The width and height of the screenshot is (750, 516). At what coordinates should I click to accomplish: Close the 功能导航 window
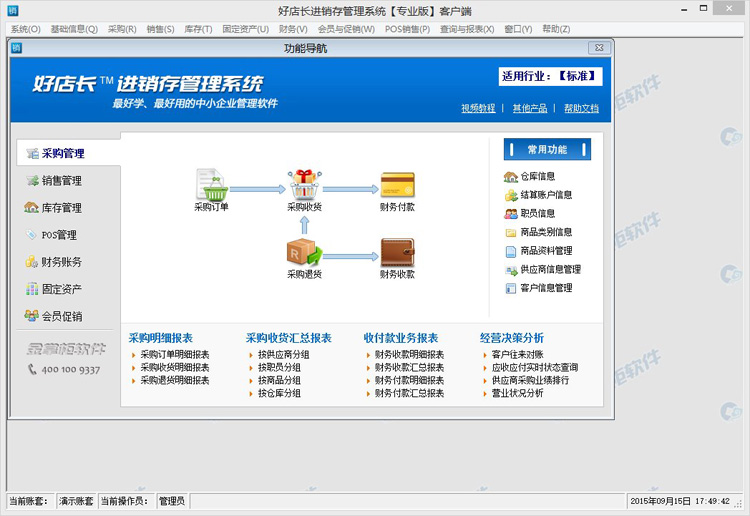tap(599, 48)
